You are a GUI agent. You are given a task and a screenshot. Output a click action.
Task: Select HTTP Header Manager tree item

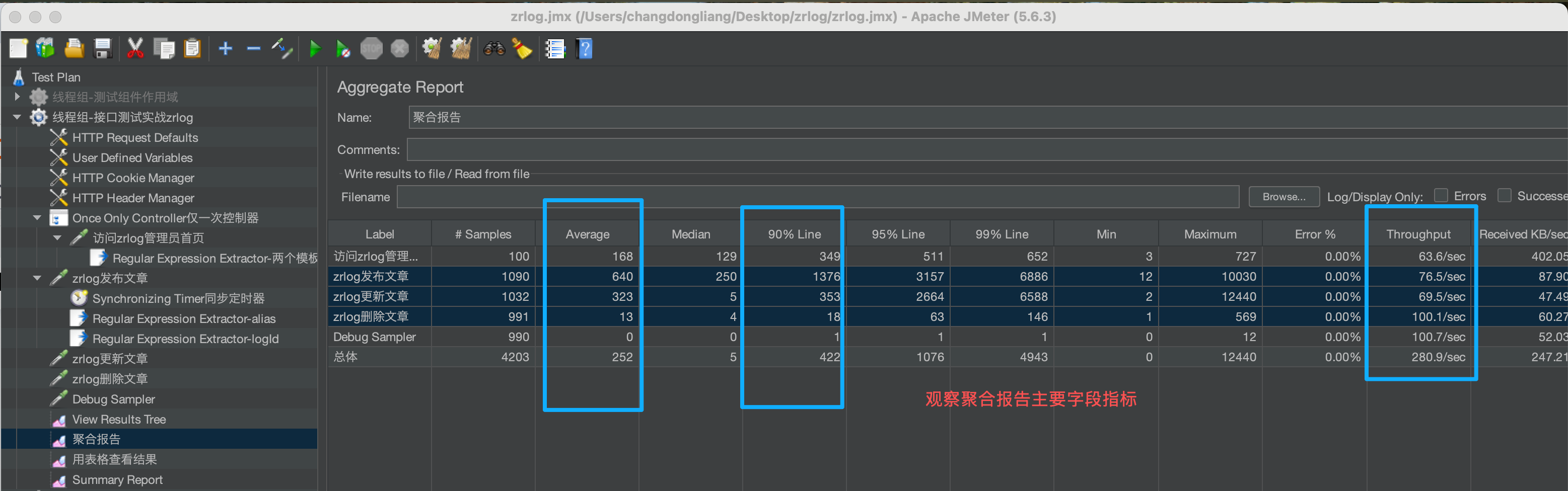point(133,198)
